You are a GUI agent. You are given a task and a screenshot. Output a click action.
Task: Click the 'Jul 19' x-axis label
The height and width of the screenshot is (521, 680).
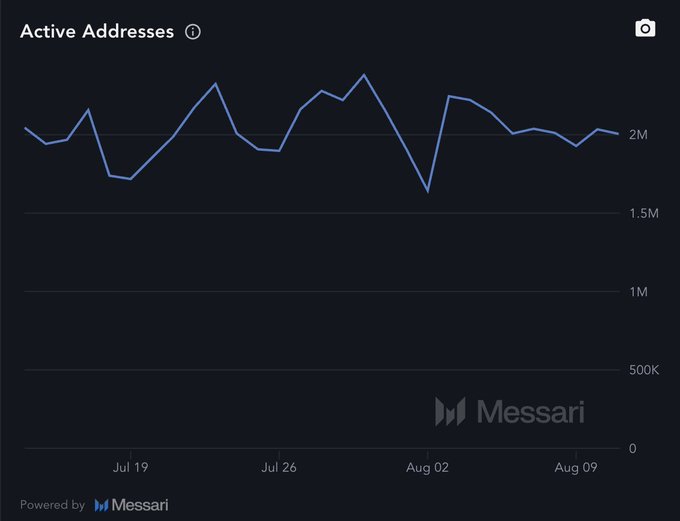[131, 467]
